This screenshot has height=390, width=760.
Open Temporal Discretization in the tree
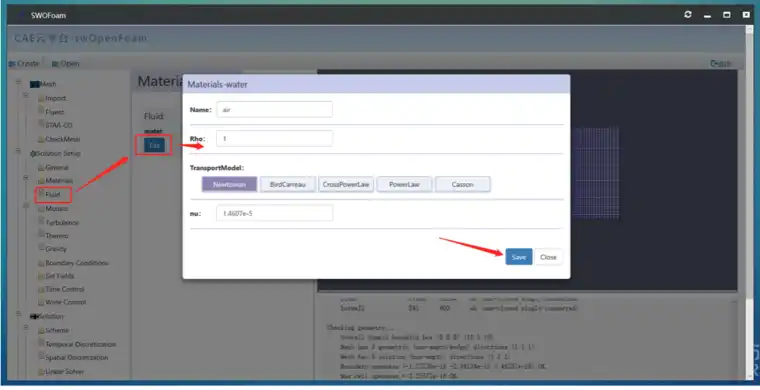80,344
